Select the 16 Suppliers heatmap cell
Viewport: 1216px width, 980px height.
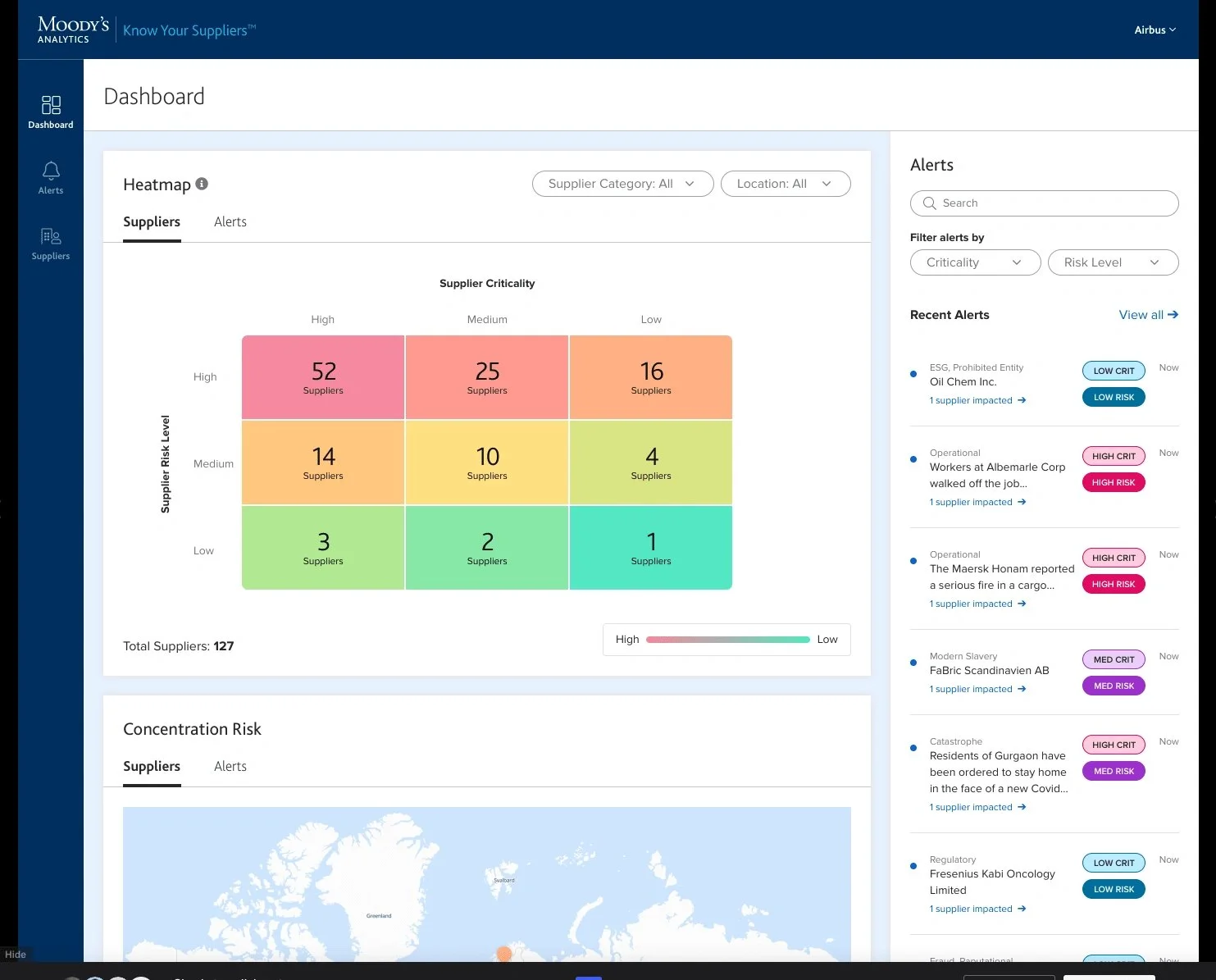click(651, 377)
